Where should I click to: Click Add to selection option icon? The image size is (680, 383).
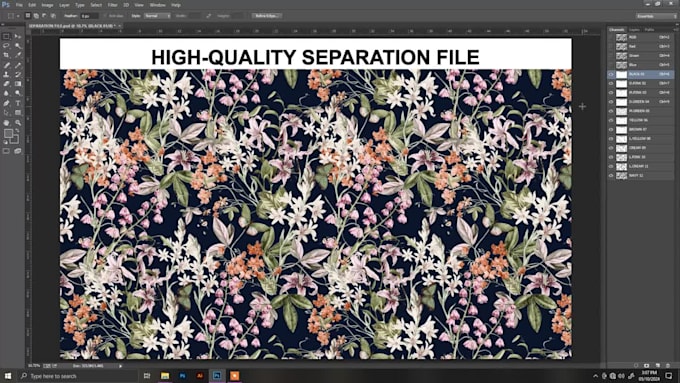tap(36, 16)
